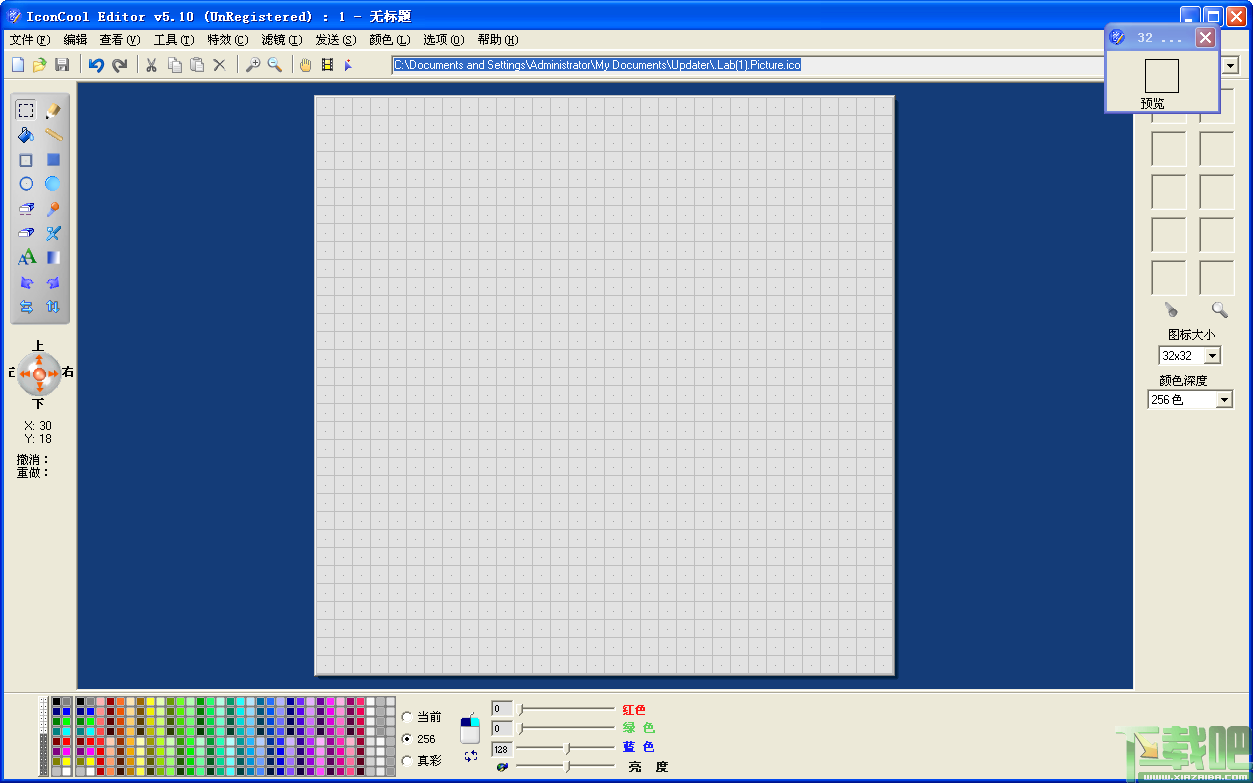Image resolution: width=1253 pixels, height=783 pixels.
Task: Click the flashlight icon above 图标大小
Action: tap(1171, 310)
